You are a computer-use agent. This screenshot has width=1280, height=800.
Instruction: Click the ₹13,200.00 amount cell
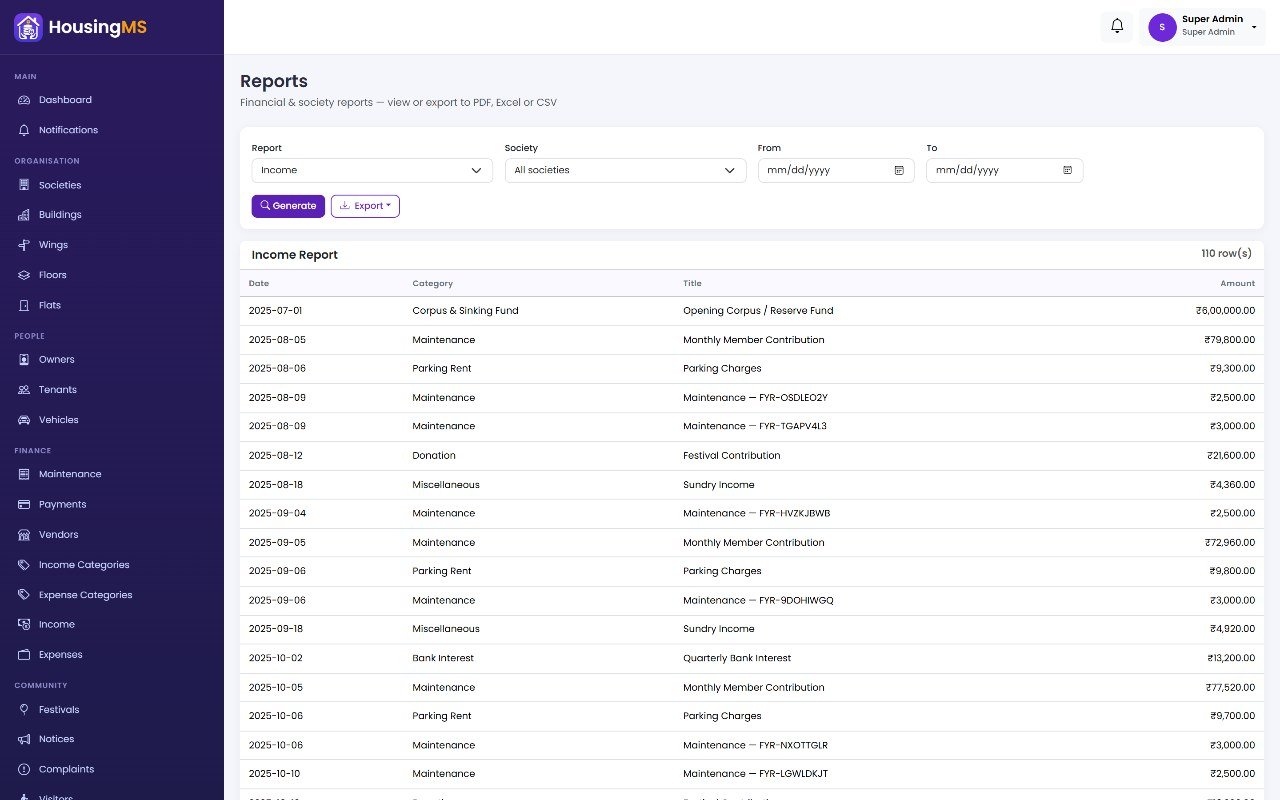[1230, 658]
